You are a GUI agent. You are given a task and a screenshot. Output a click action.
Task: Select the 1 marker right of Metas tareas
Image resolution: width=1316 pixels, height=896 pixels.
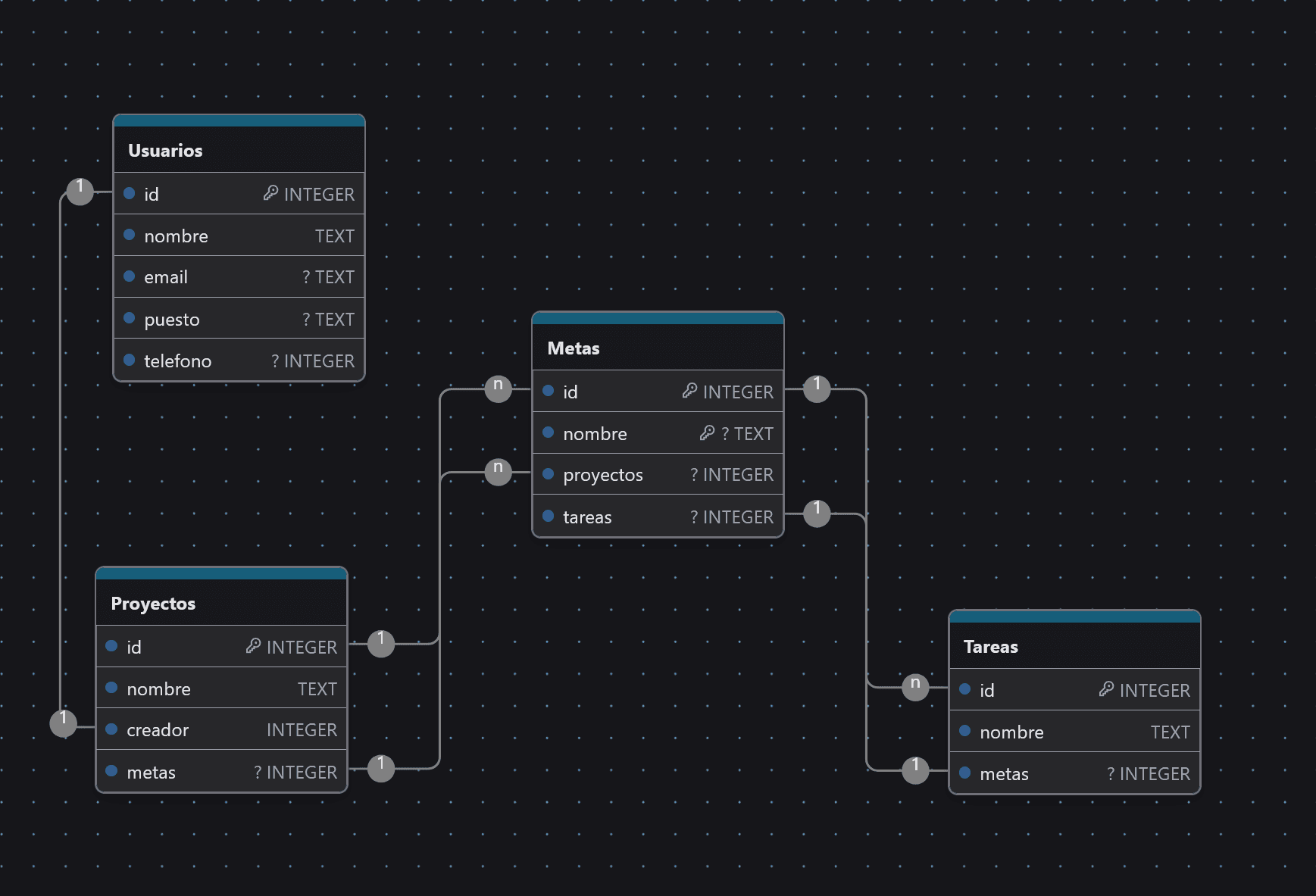click(817, 513)
